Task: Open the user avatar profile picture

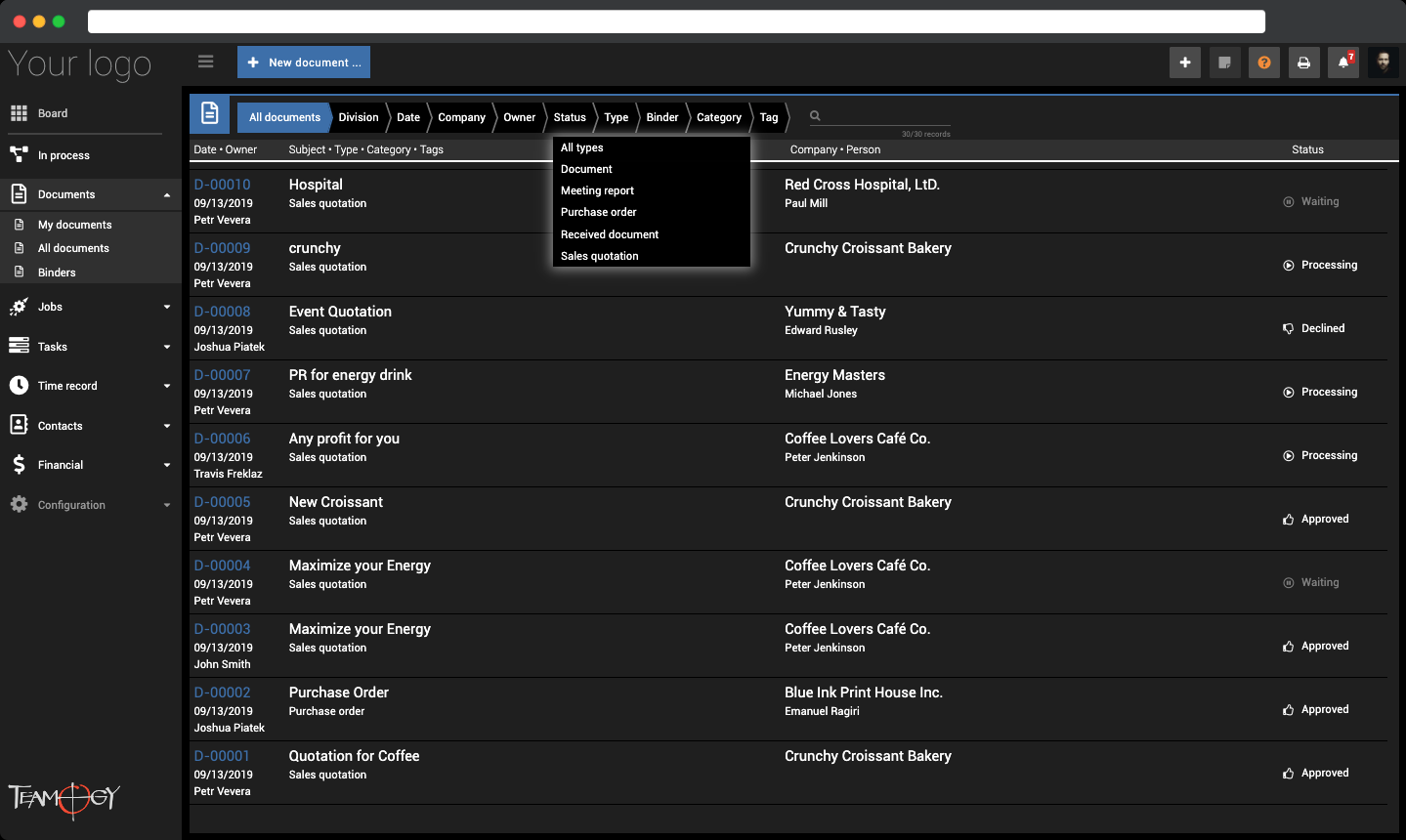Action: point(1384,63)
